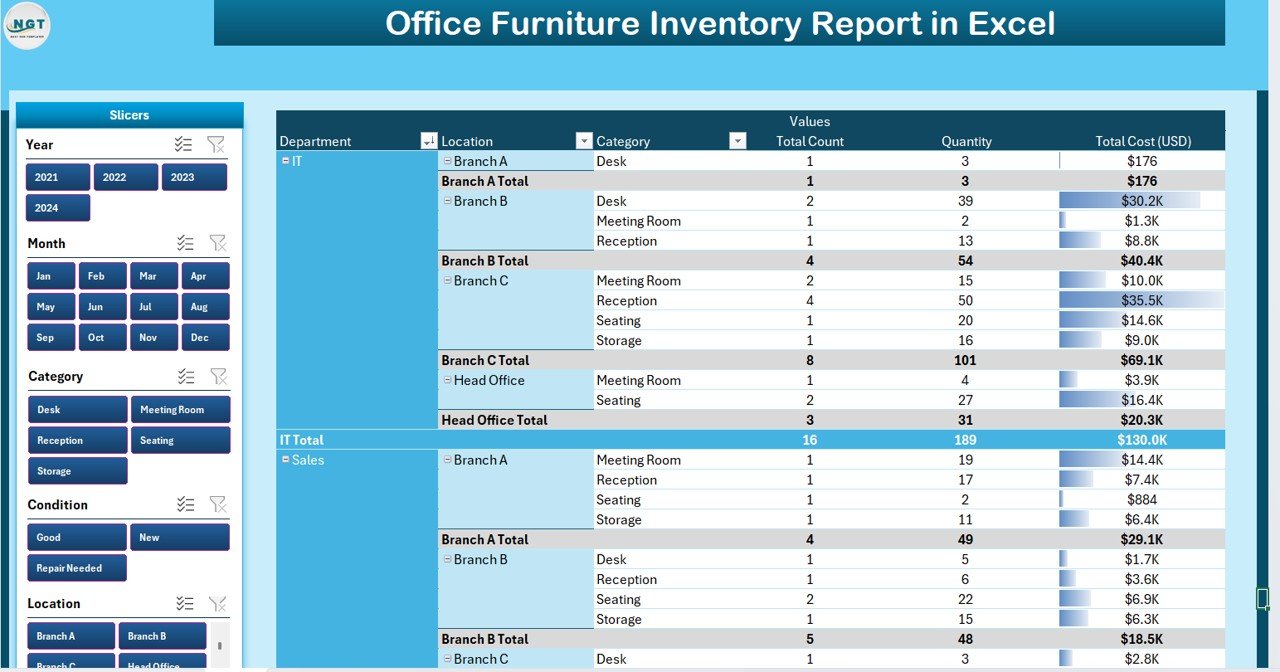This screenshot has height=672, width=1280.
Task: Clear filter on the Year slicer
Action: coord(216,145)
